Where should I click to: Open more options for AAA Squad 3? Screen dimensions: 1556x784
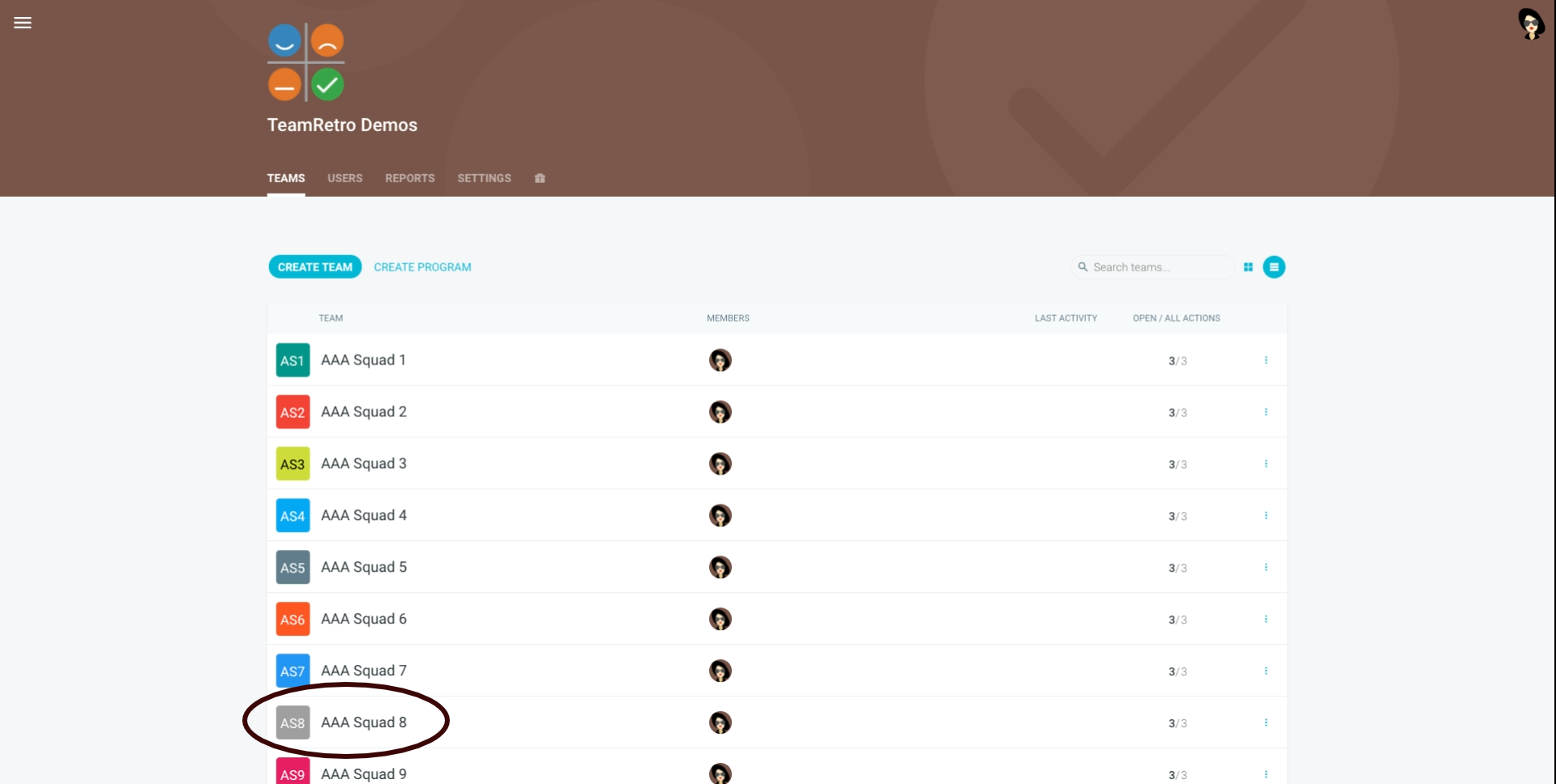[1266, 464]
